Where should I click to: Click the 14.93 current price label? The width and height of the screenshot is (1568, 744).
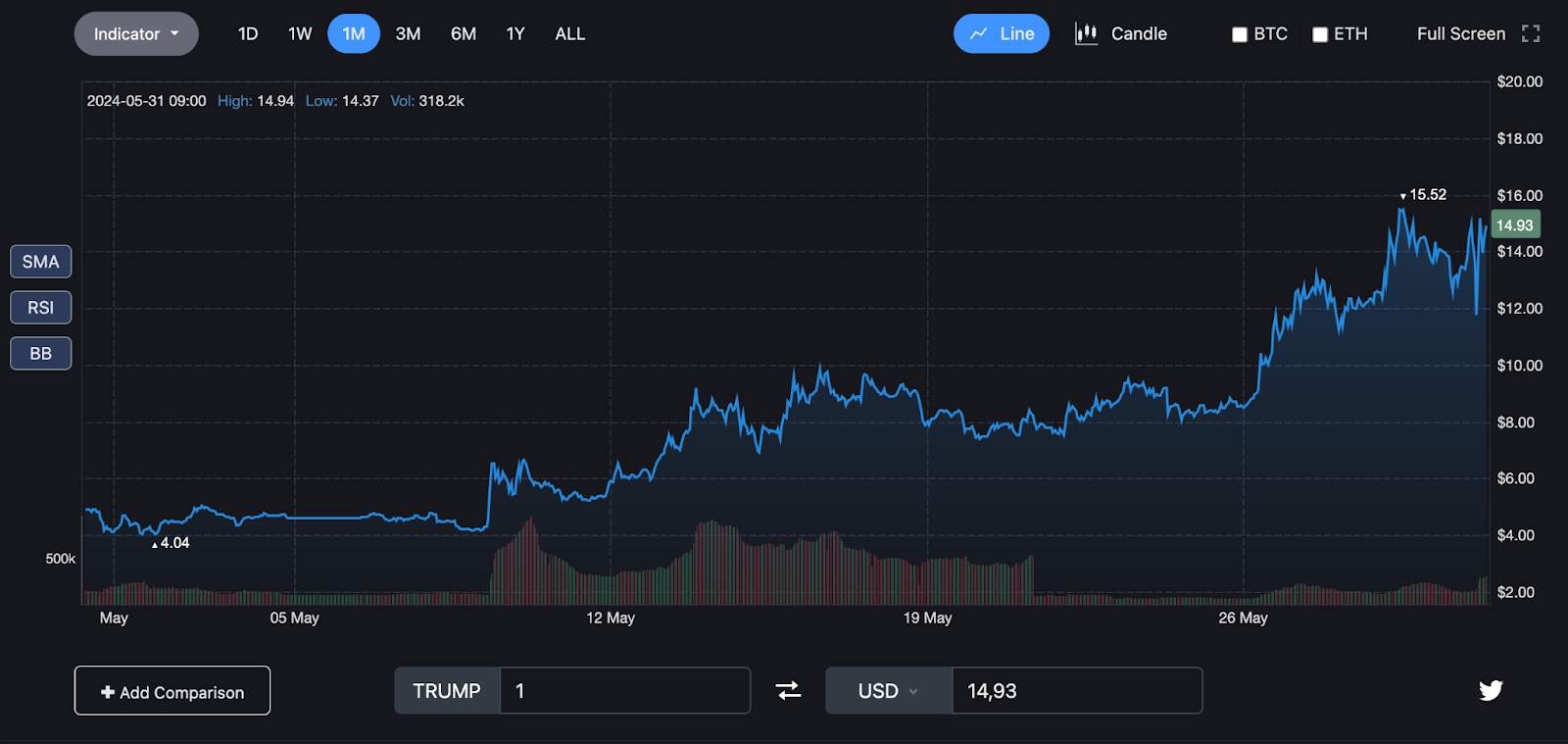tap(1515, 225)
